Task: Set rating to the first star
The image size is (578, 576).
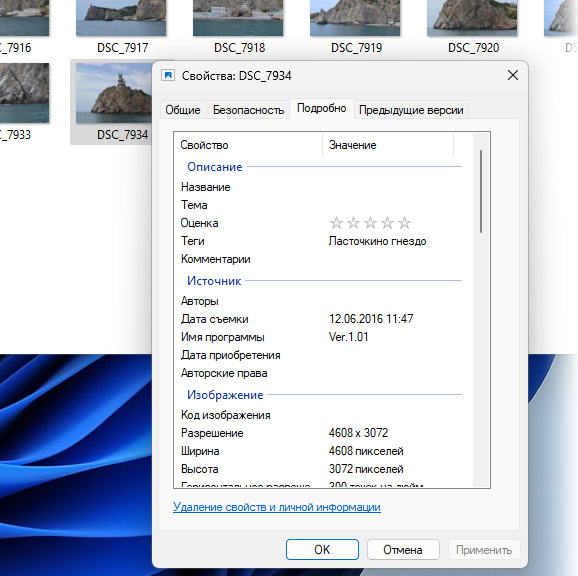Action: click(336, 223)
